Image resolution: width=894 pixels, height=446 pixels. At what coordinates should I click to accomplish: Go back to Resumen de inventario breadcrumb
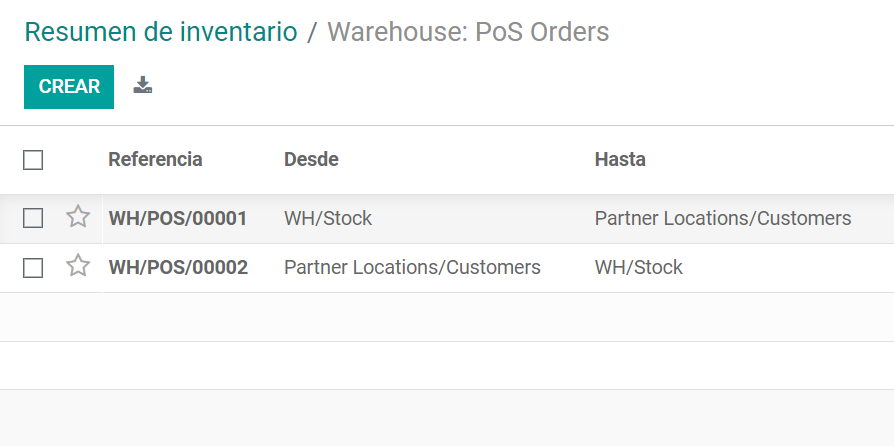(161, 32)
